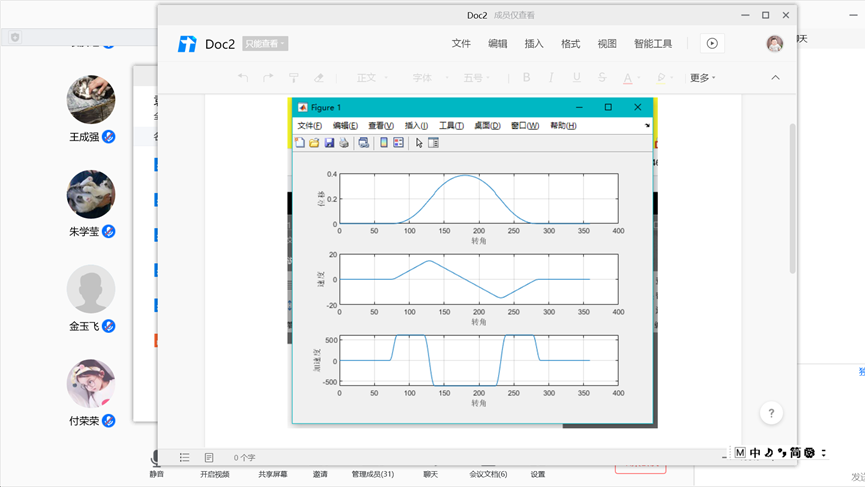The height and width of the screenshot is (487, 865).
Task: Open the help question mark button
Action: (x=770, y=413)
